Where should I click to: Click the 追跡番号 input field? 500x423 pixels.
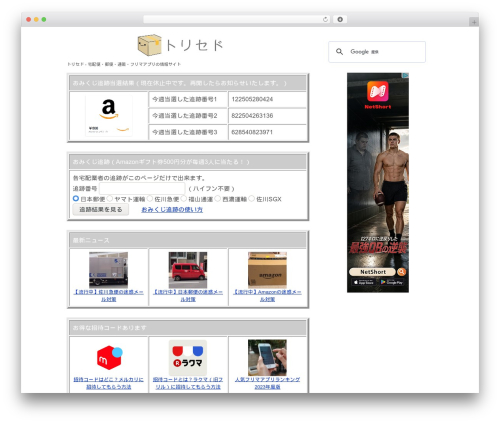(x=142, y=188)
